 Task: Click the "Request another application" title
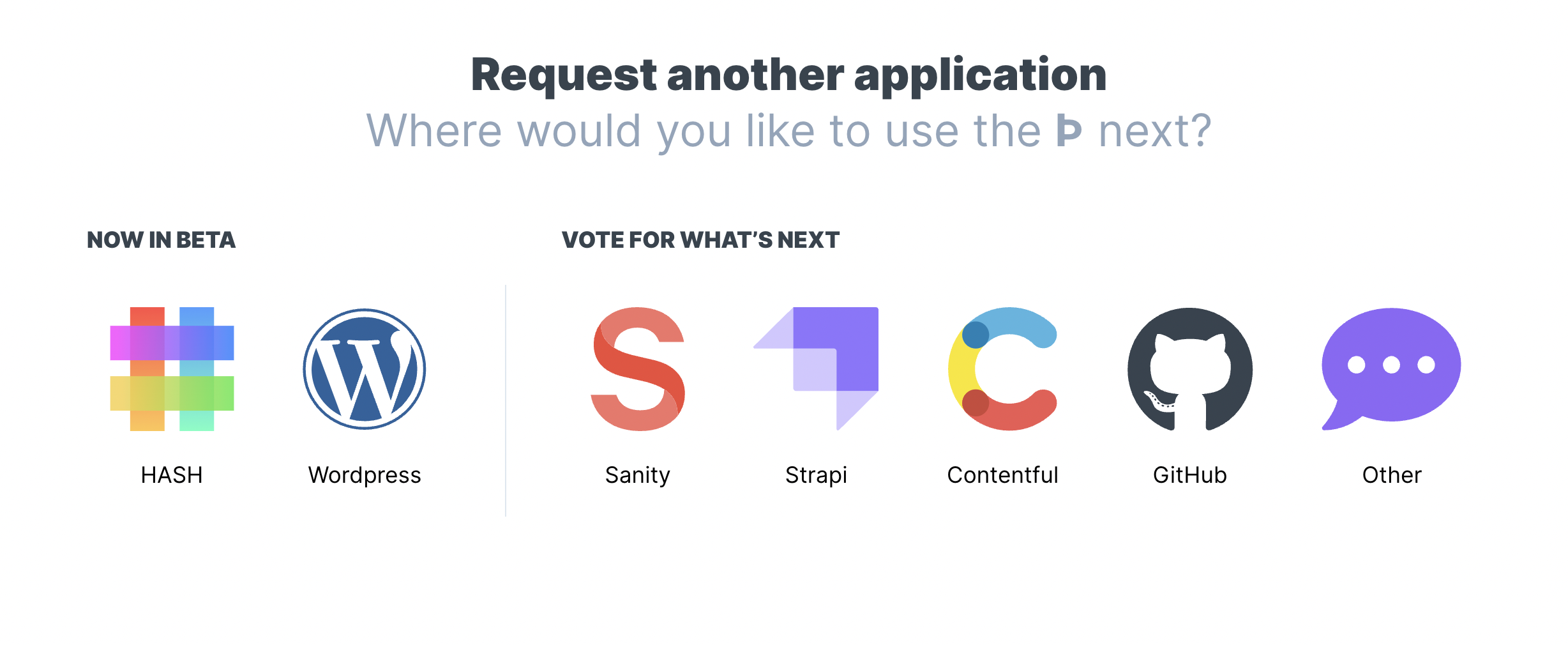pyautogui.click(x=788, y=75)
